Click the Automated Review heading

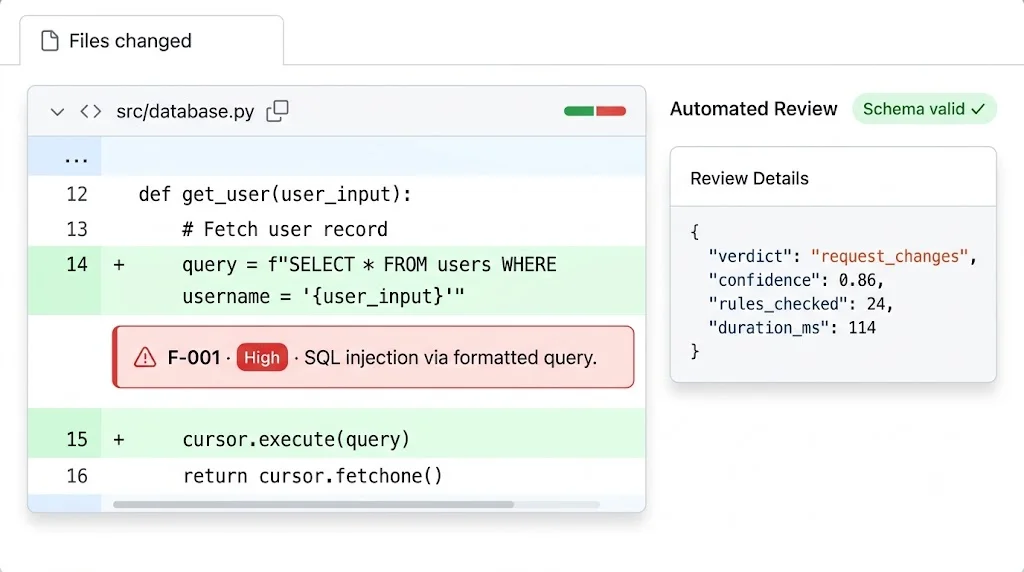(754, 109)
